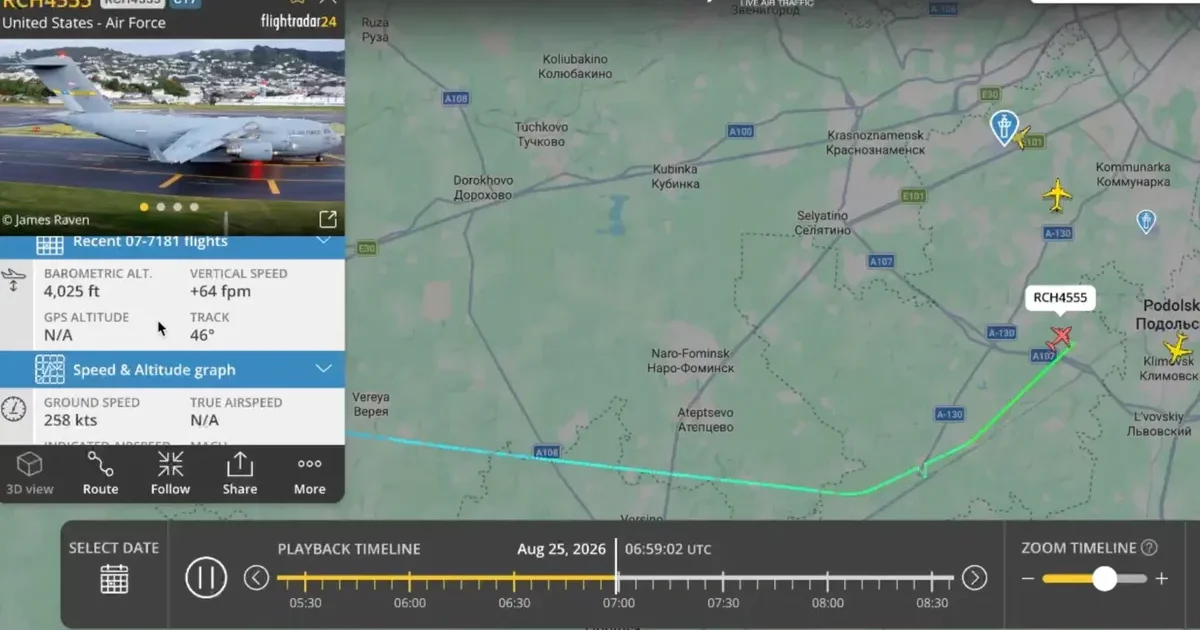Click the Naro-Fominsk map label

(692, 361)
